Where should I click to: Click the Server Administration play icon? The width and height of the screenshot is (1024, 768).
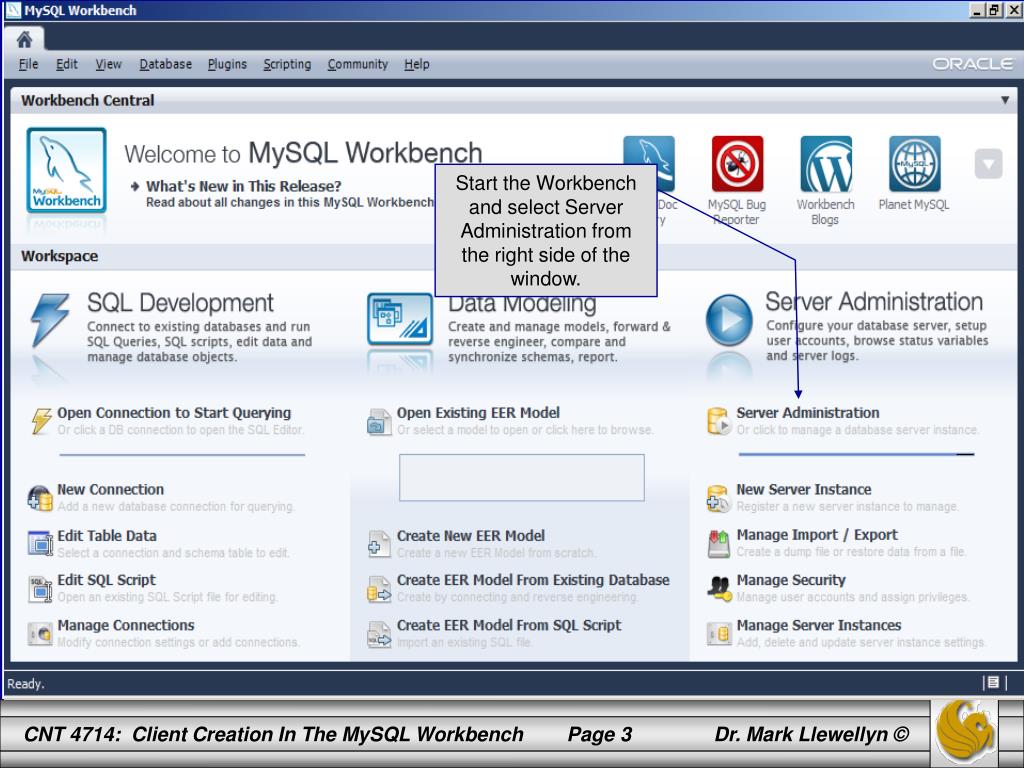coord(729,320)
